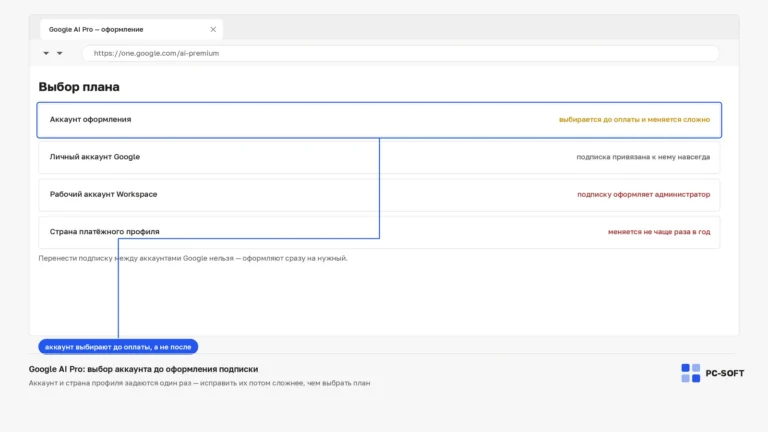Select the Google AI Pro — оформление tab
The image size is (768, 432).
click(x=131, y=29)
